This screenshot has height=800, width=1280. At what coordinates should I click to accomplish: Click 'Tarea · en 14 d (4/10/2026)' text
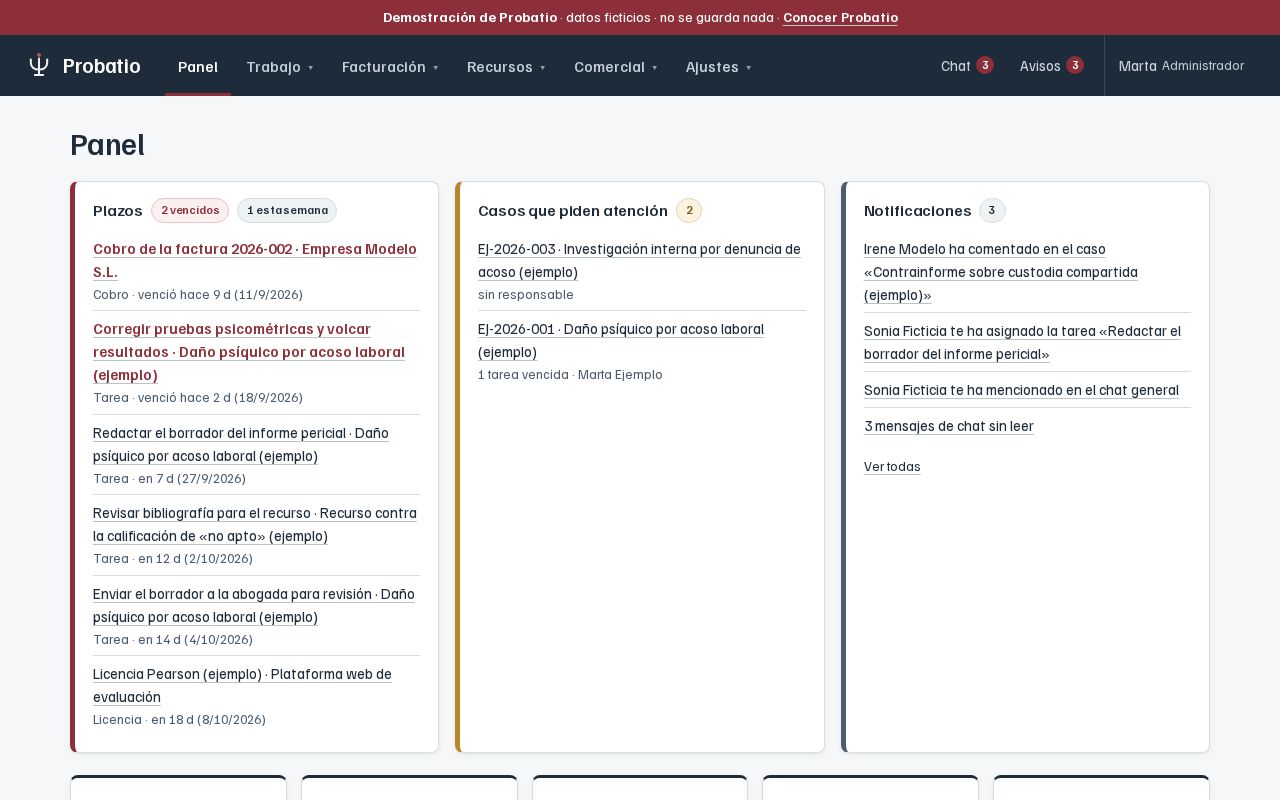coord(173,639)
